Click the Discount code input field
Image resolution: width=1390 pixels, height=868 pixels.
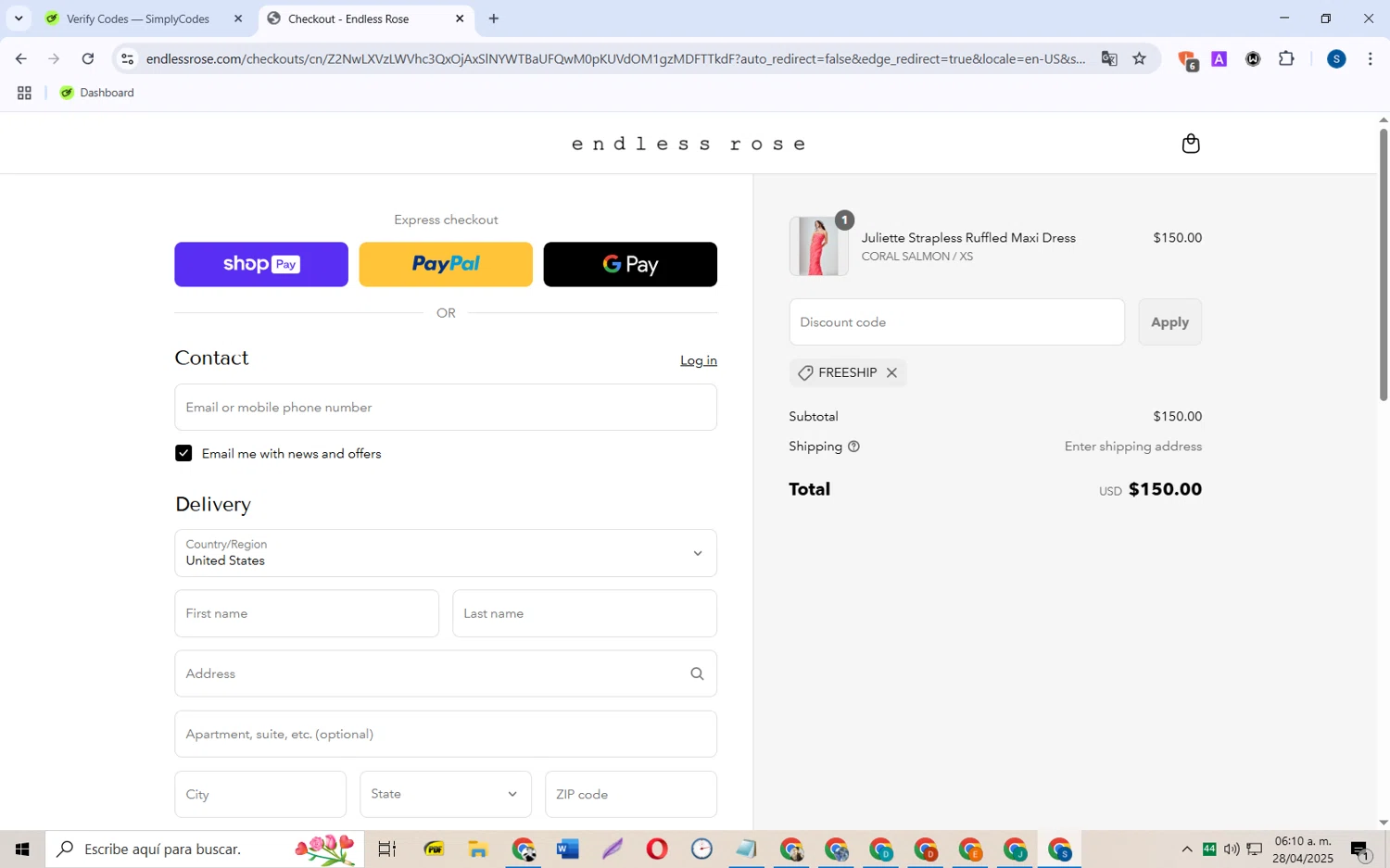[x=957, y=321]
